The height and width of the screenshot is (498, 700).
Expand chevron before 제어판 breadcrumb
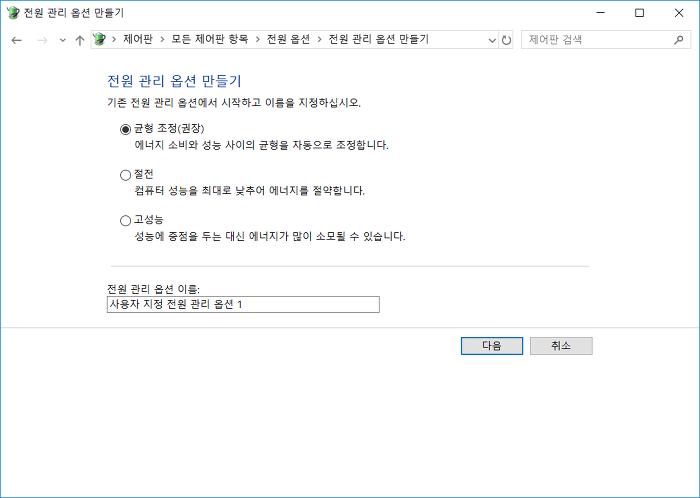[x=114, y=40]
